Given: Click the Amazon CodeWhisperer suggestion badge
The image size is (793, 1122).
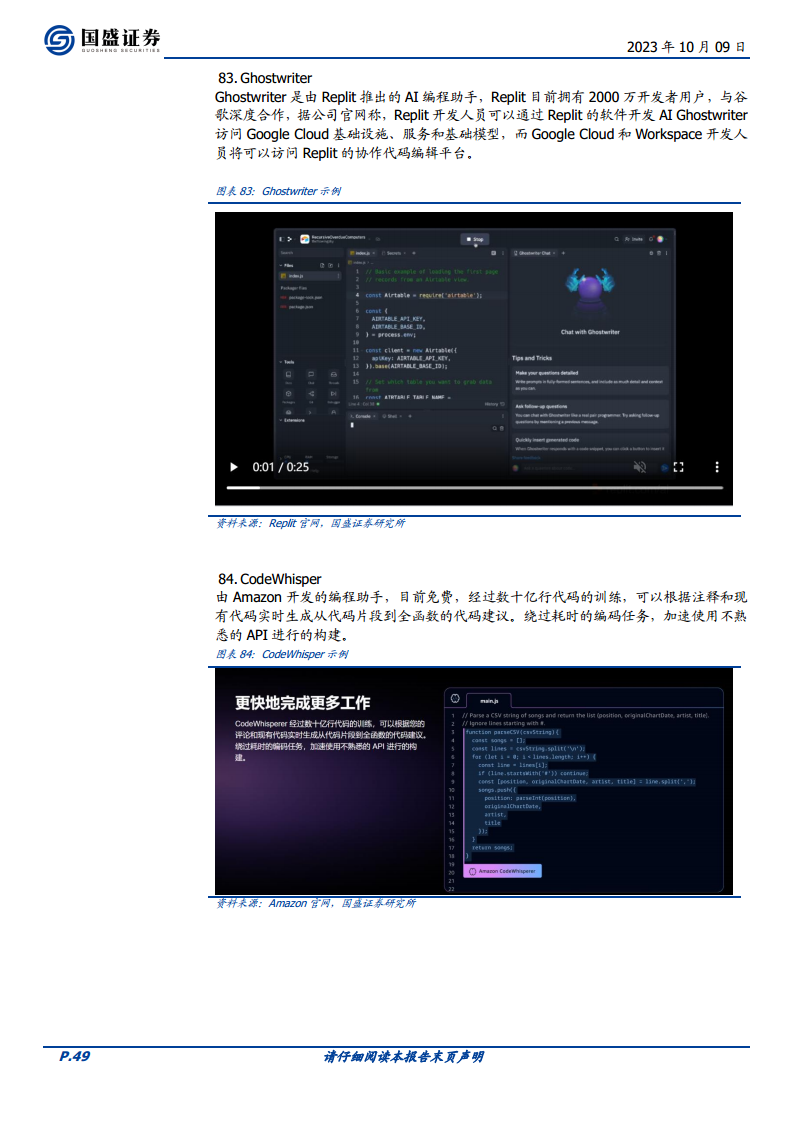Looking at the screenshot, I should coord(502,871).
